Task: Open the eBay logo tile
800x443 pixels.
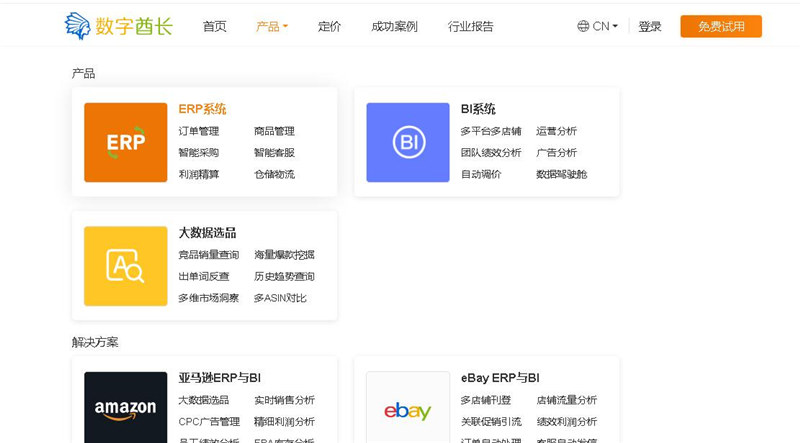Action: (x=408, y=407)
